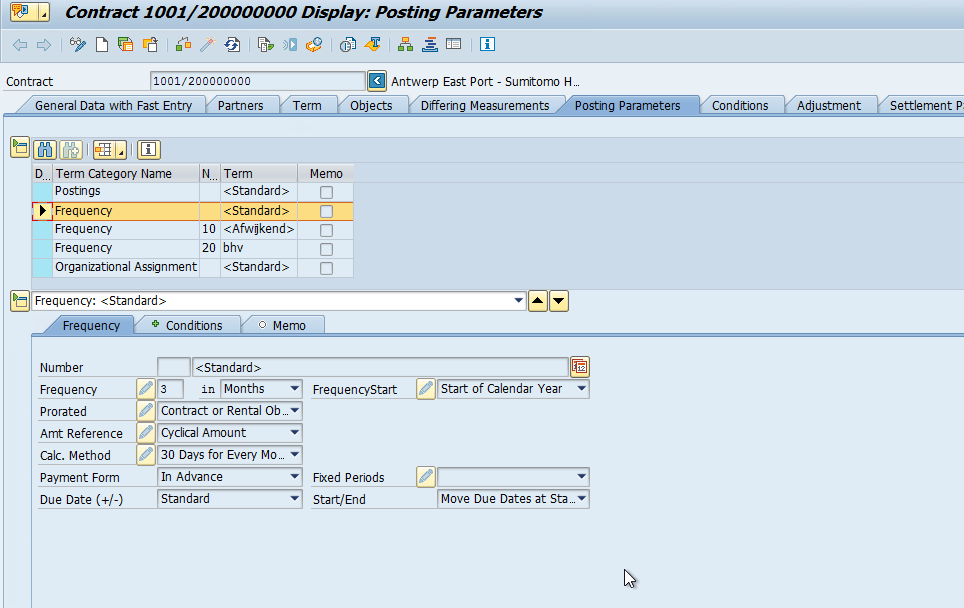
Task: Click pencil button next to FrequencyStart
Action: (x=425, y=389)
